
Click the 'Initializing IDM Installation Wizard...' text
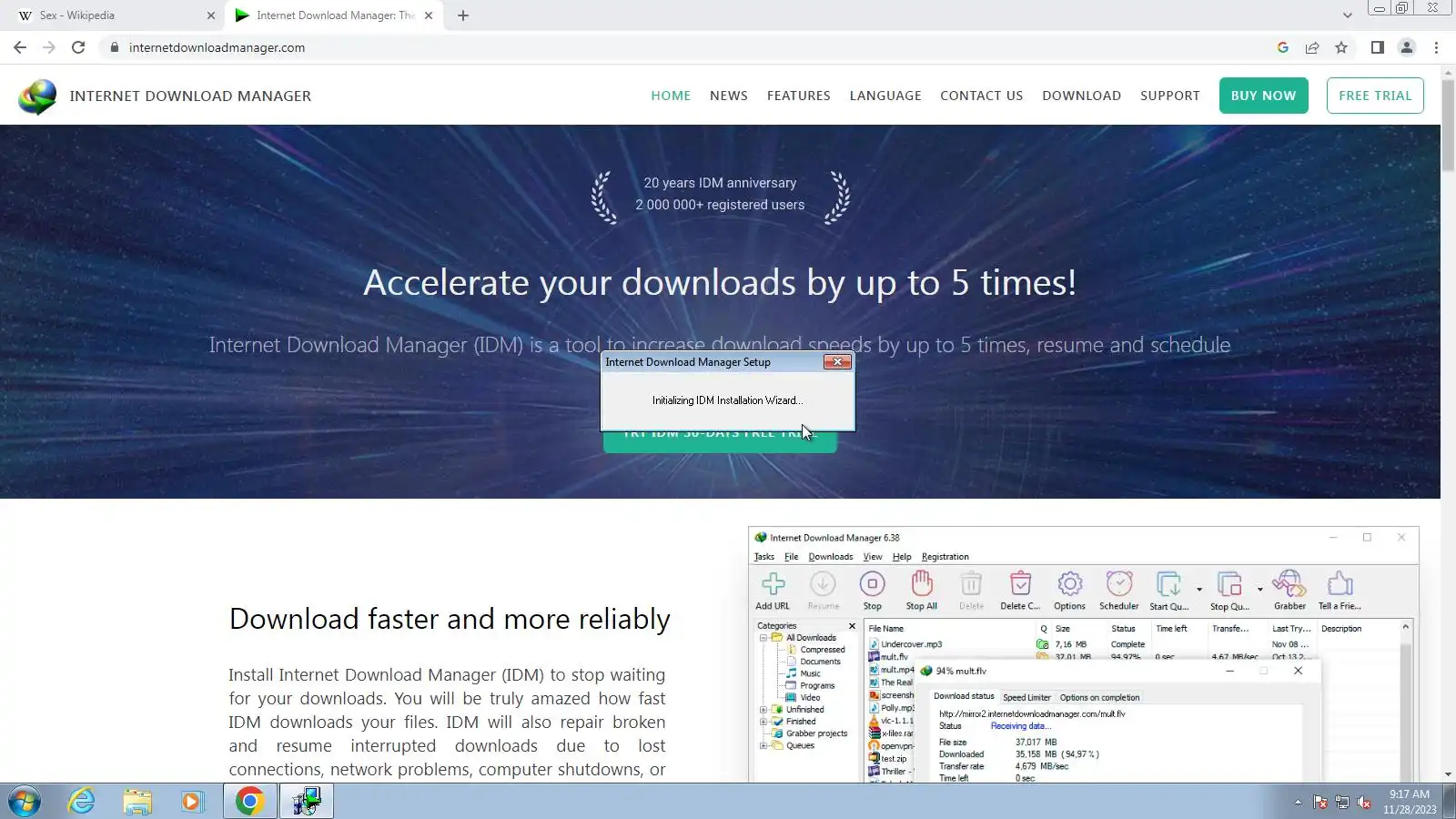[727, 400]
